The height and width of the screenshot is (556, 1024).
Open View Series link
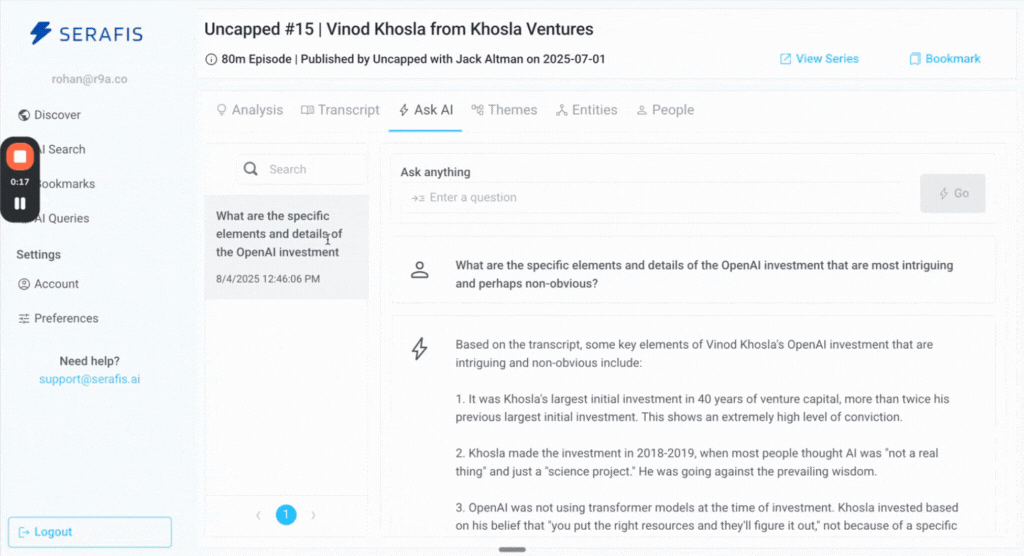(819, 59)
